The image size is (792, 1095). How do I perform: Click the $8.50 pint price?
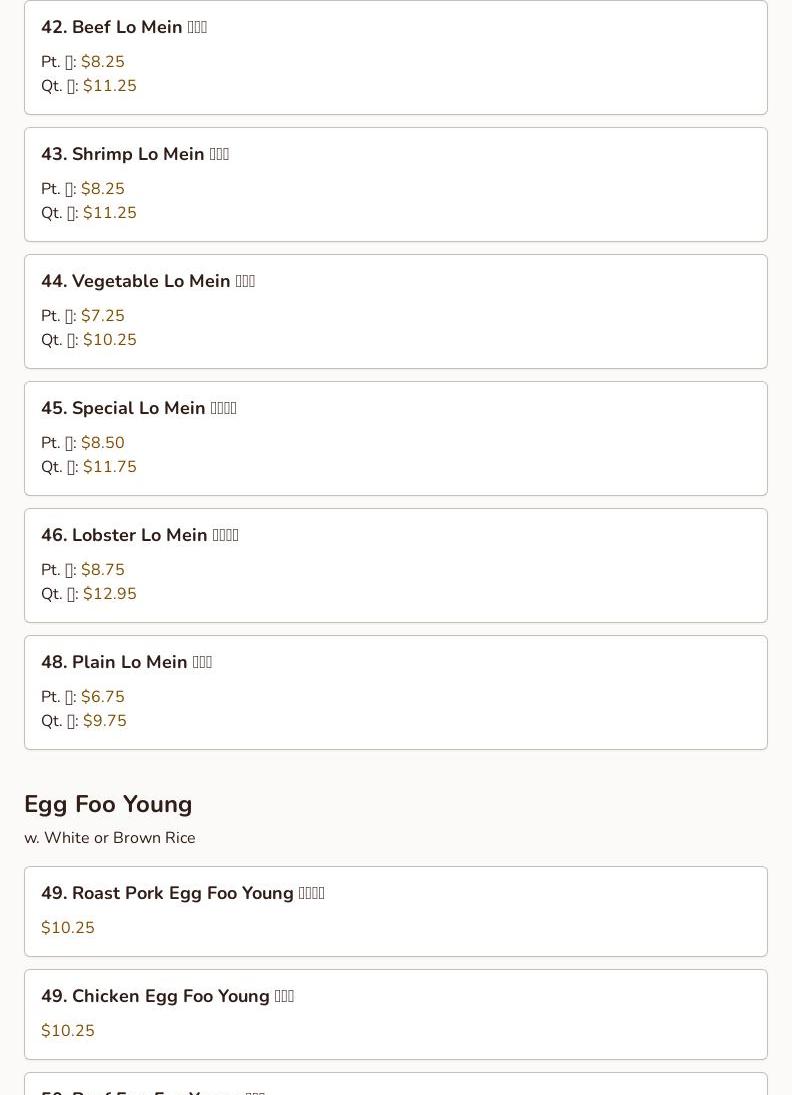coord(102,443)
